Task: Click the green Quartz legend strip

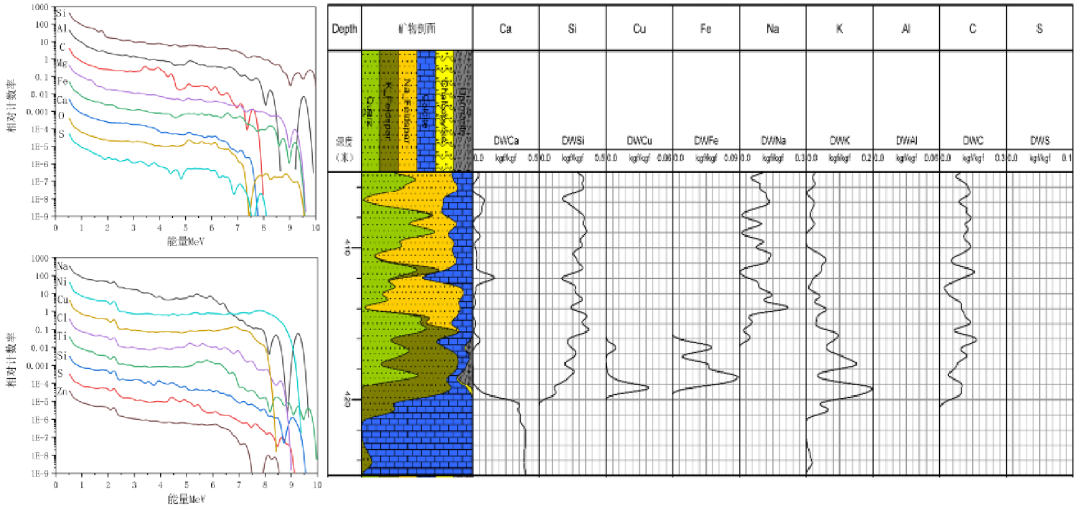Action: click(371, 110)
